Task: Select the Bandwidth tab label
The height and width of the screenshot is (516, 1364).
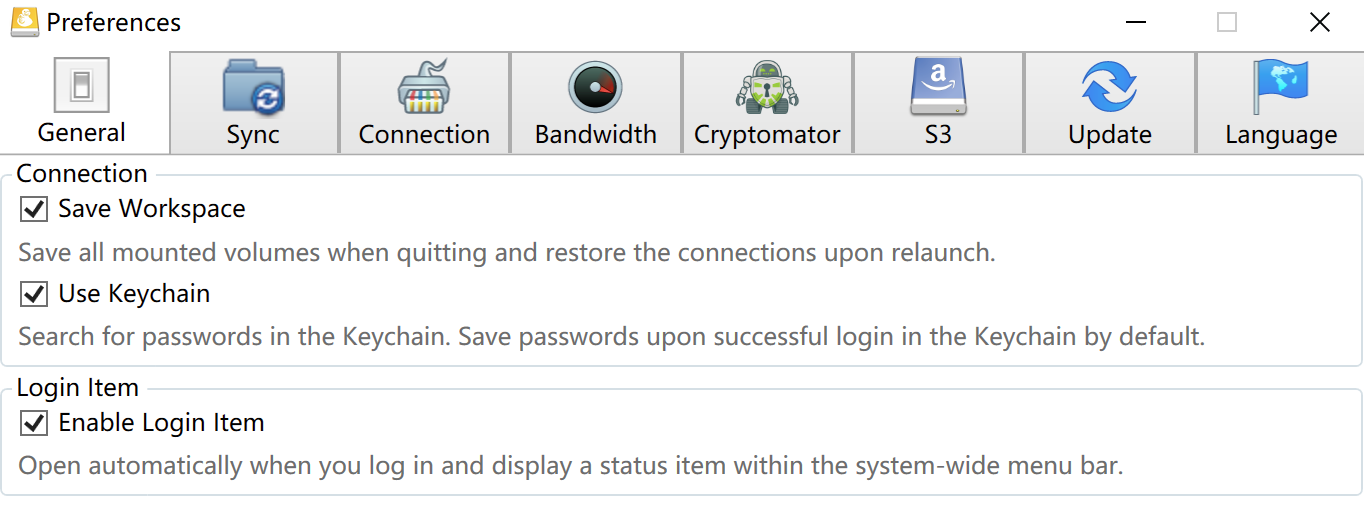Action: point(596,135)
